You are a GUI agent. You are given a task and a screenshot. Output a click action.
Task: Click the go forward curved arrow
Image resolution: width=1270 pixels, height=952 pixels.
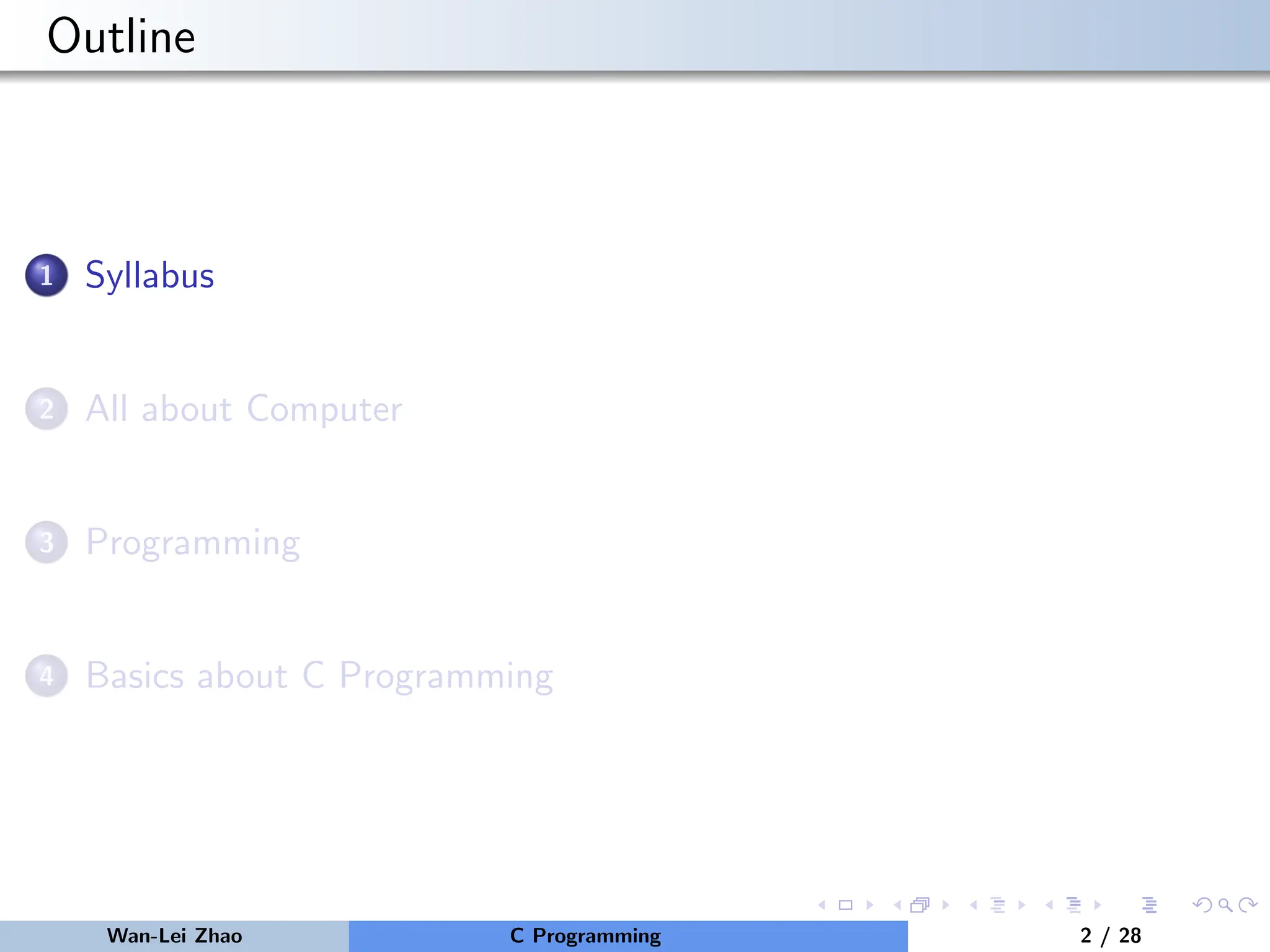1248,905
